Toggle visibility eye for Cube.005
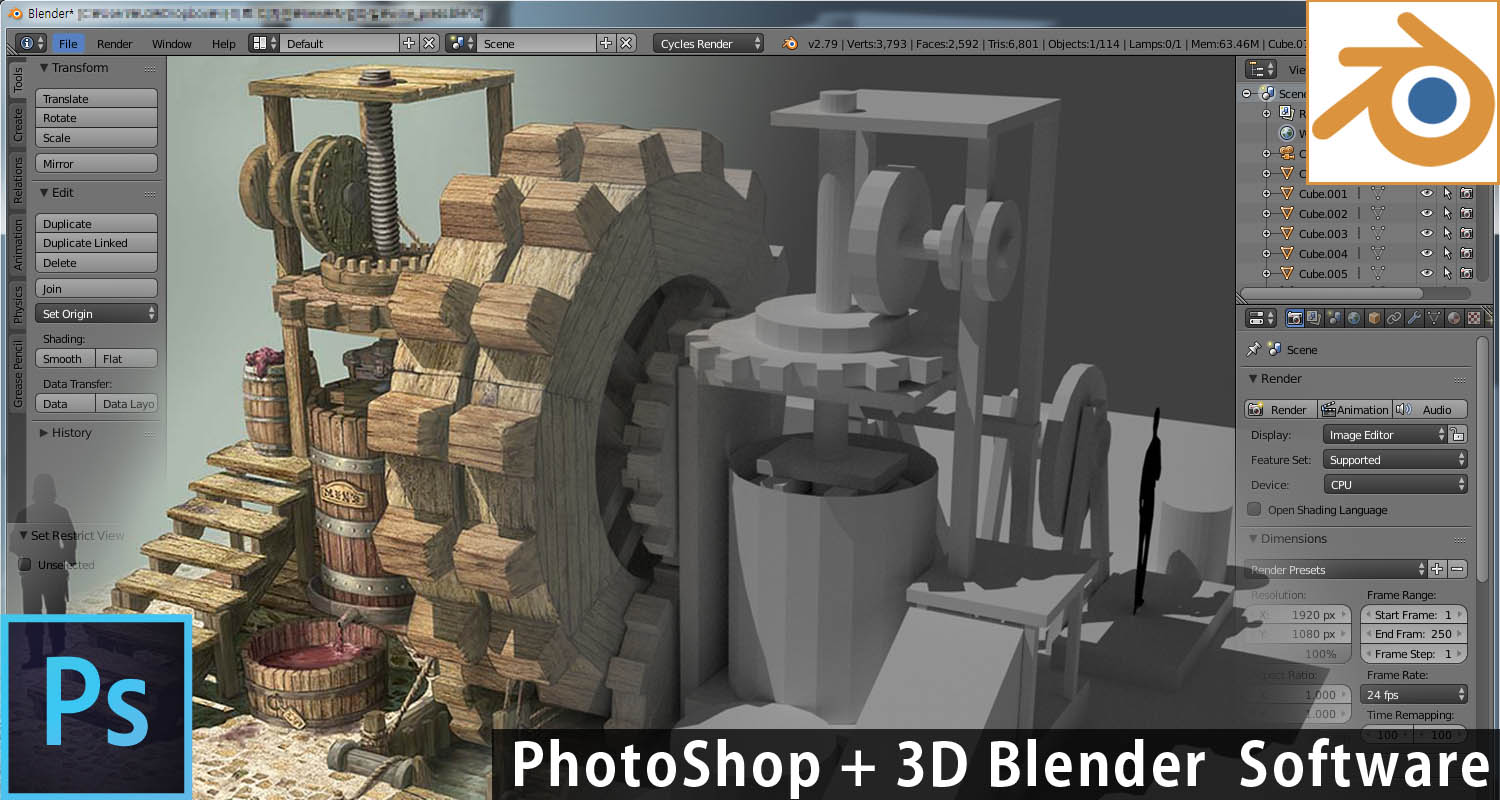Image resolution: width=1500 pixels, height=800 pixels. pyautogui.click(x=1427, y=274)
